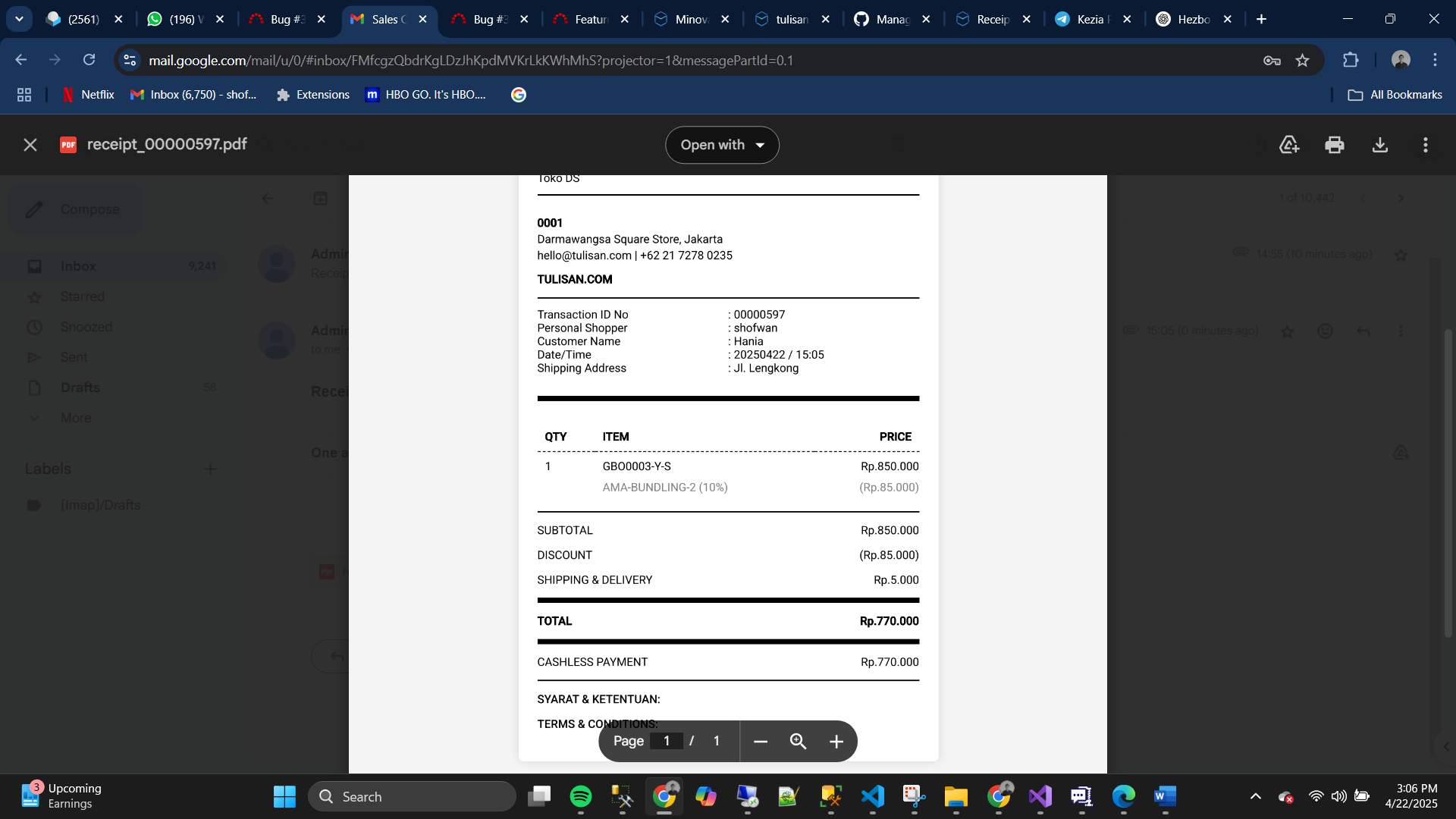Screen dimensions: 1456x819
Task: Open Netflix bookmark
Action: [89, 95]
